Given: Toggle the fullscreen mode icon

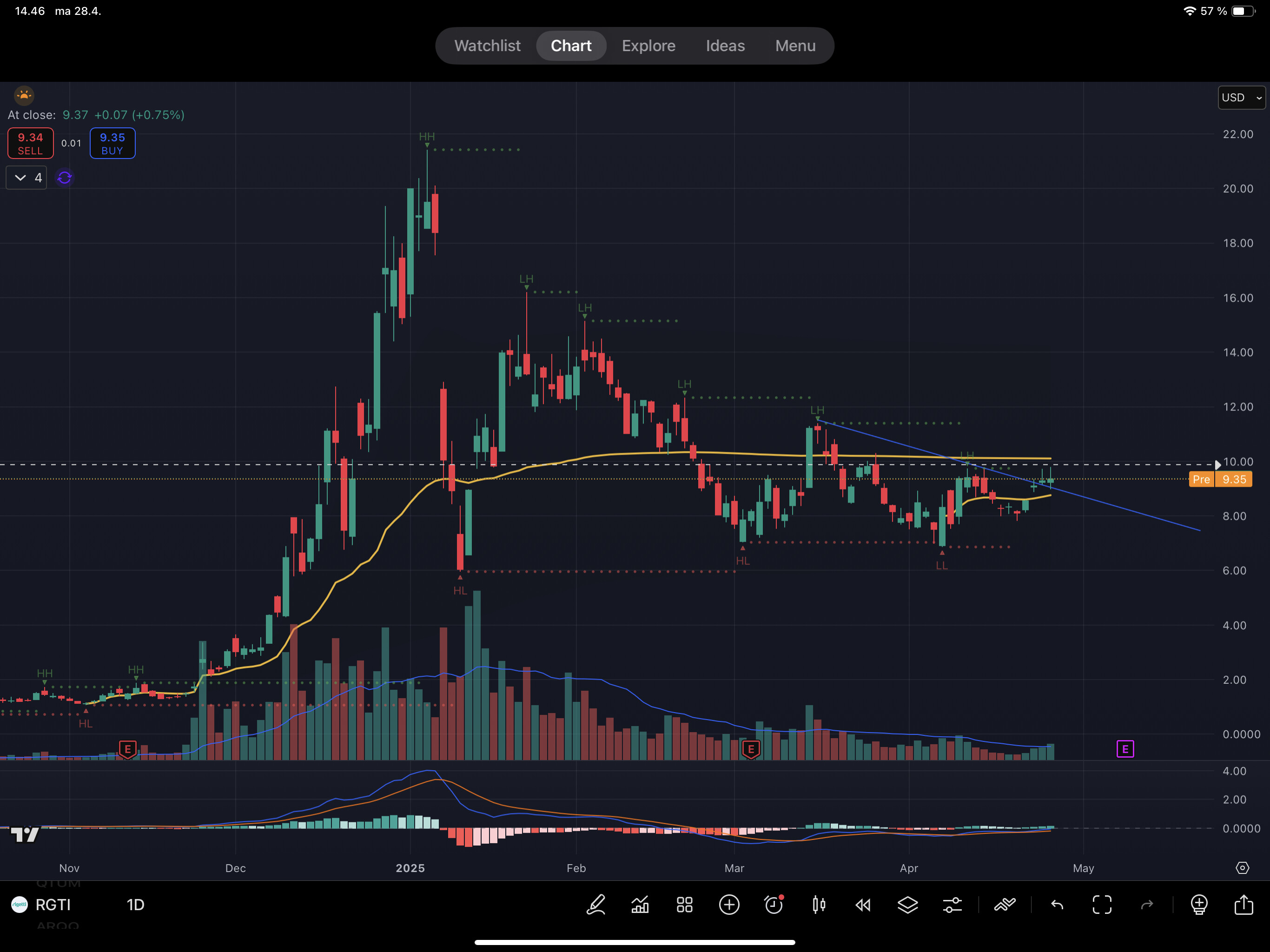Looking at the screenshot, I should [1102, 905].
